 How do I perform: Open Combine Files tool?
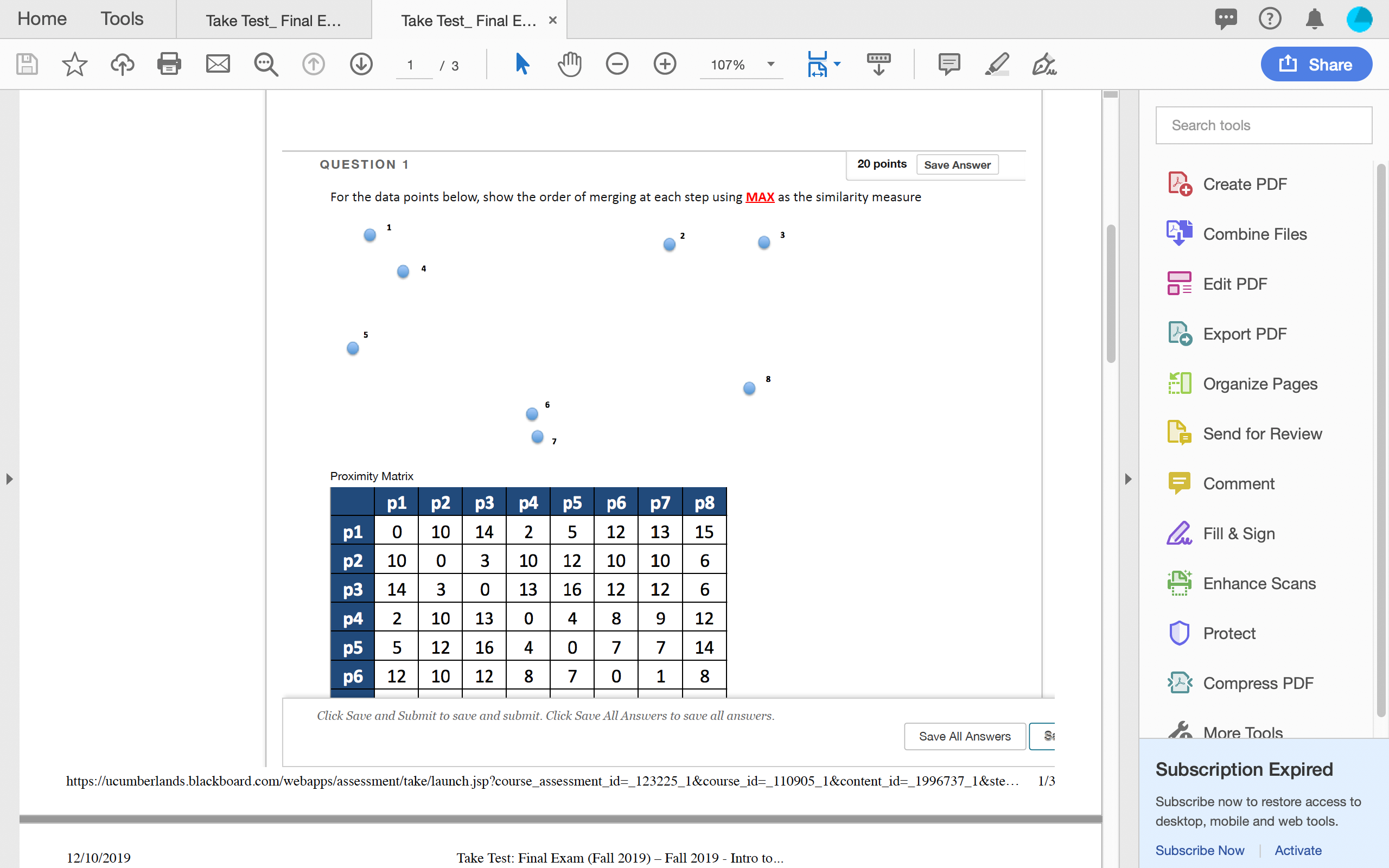pyautogui.click(x=1237, y=234)
